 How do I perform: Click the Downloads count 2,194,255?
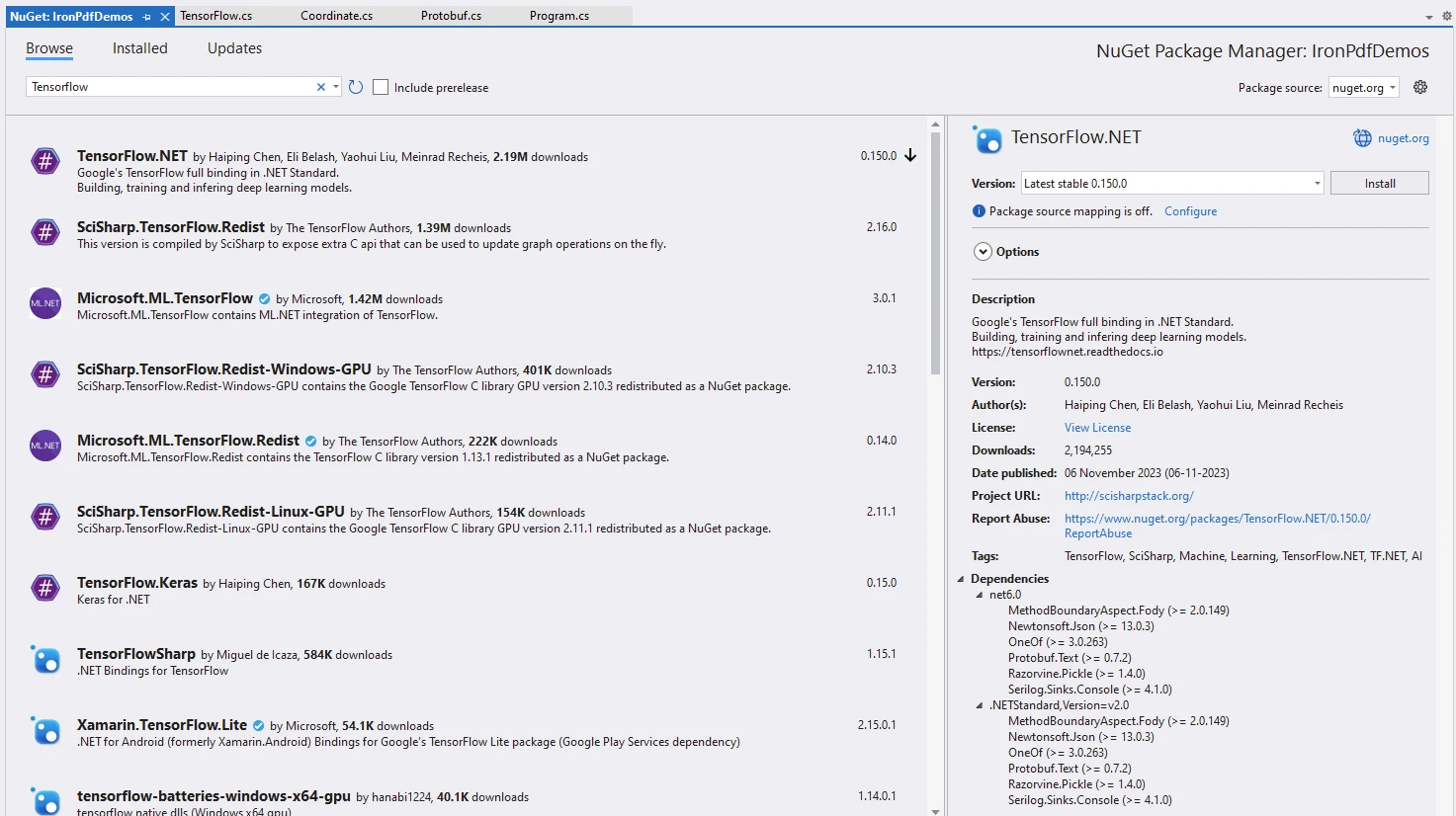click(1088, 450)
